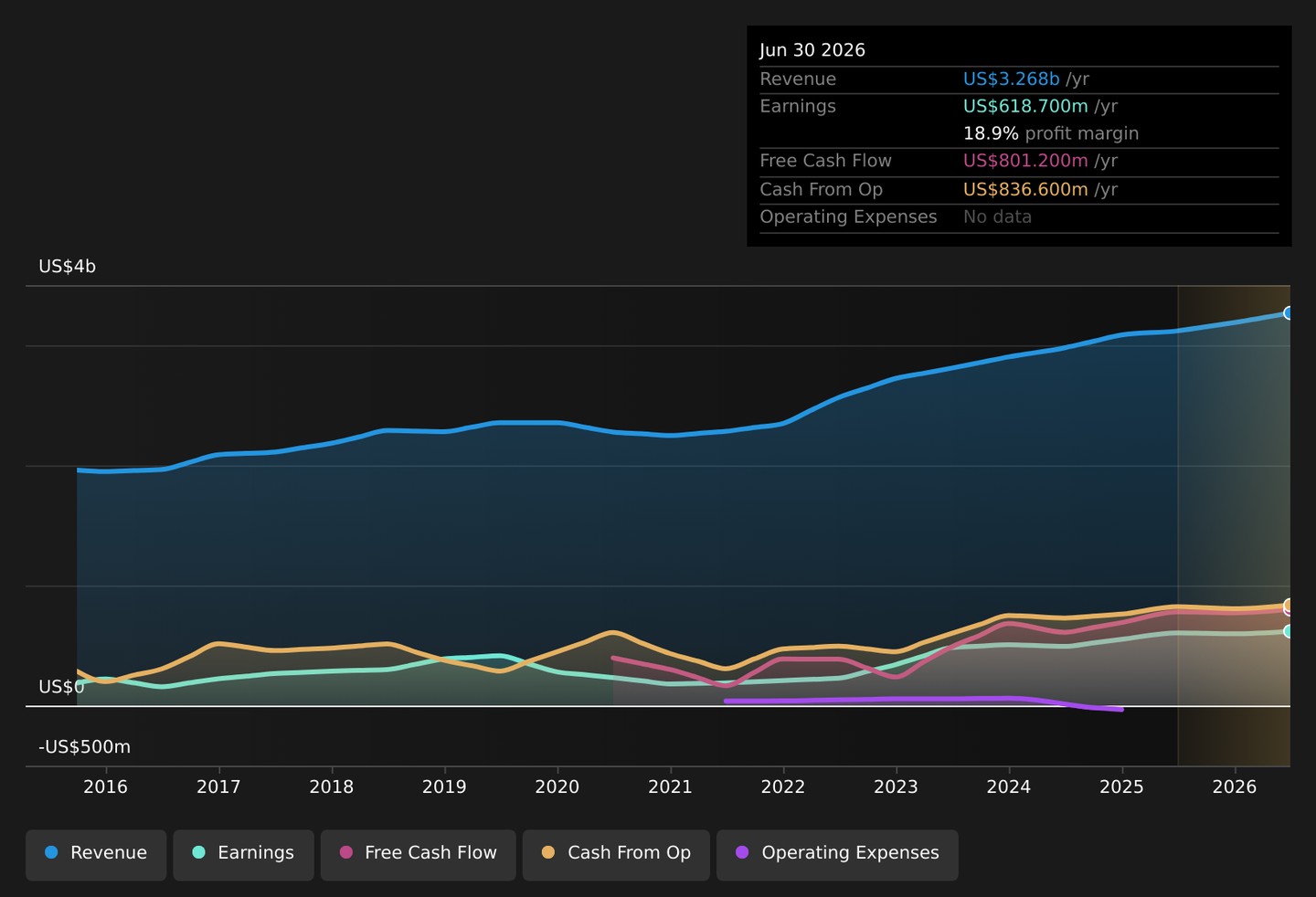Click the US$836.600m cash from op value
The width and height of the screenshot is (1316, 897).
click(1025, 190)
